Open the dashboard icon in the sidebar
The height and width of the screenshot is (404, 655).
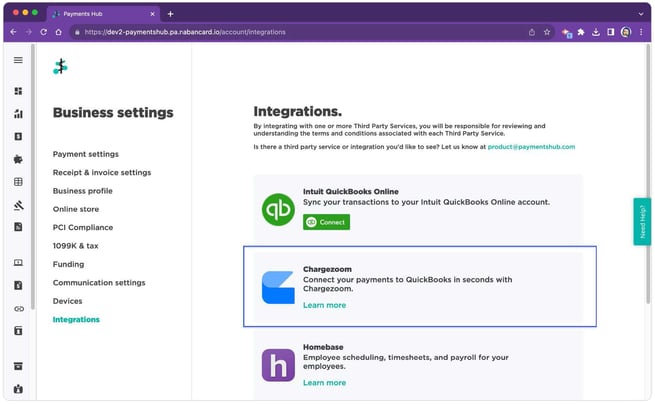point(18,91)
